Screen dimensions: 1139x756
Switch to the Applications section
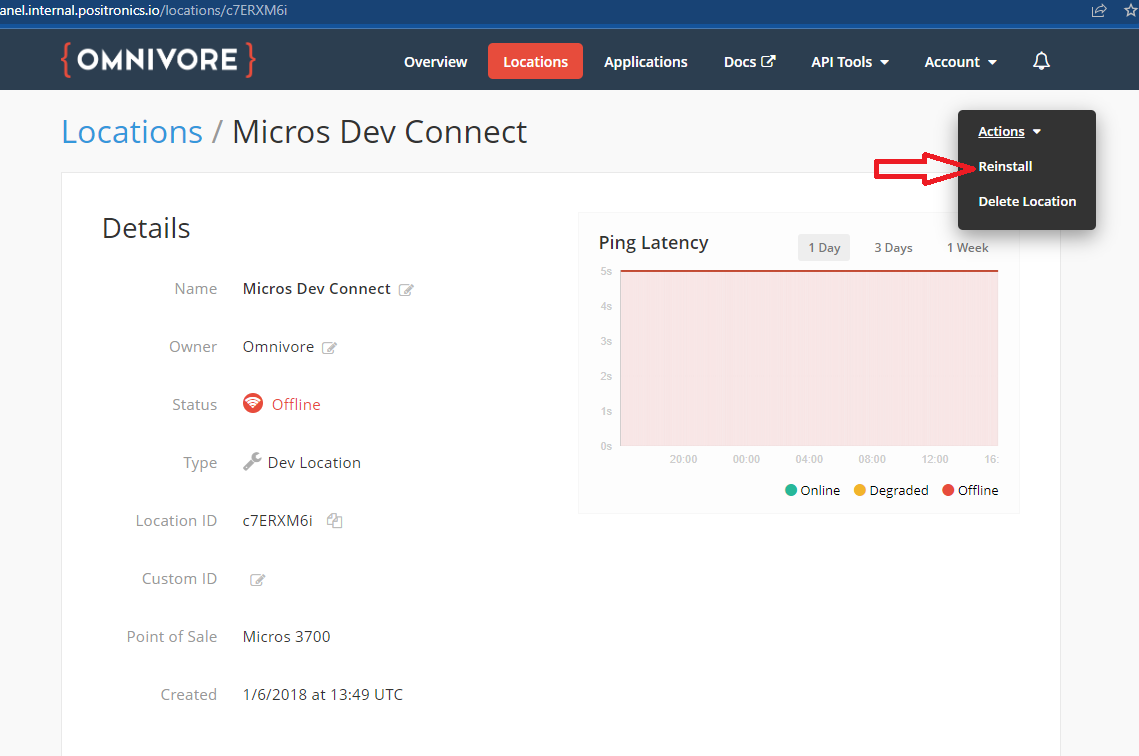(x=645, y=61)
